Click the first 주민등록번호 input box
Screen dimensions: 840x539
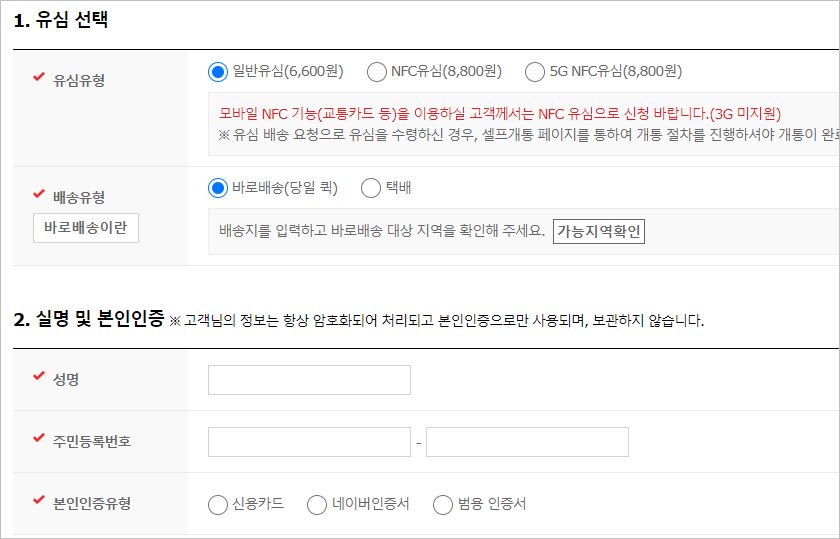[309, 442]
